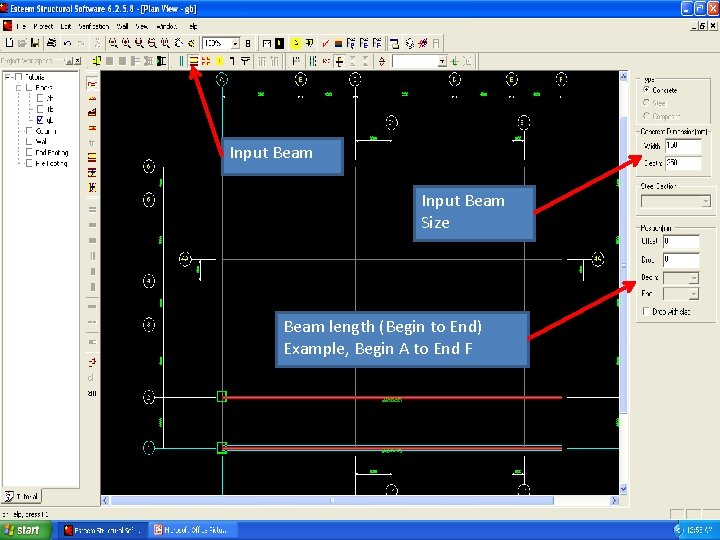Click the yellow highlighted icon in top toolbar
The height and width of the screenshot is (540, 720).
296,43
